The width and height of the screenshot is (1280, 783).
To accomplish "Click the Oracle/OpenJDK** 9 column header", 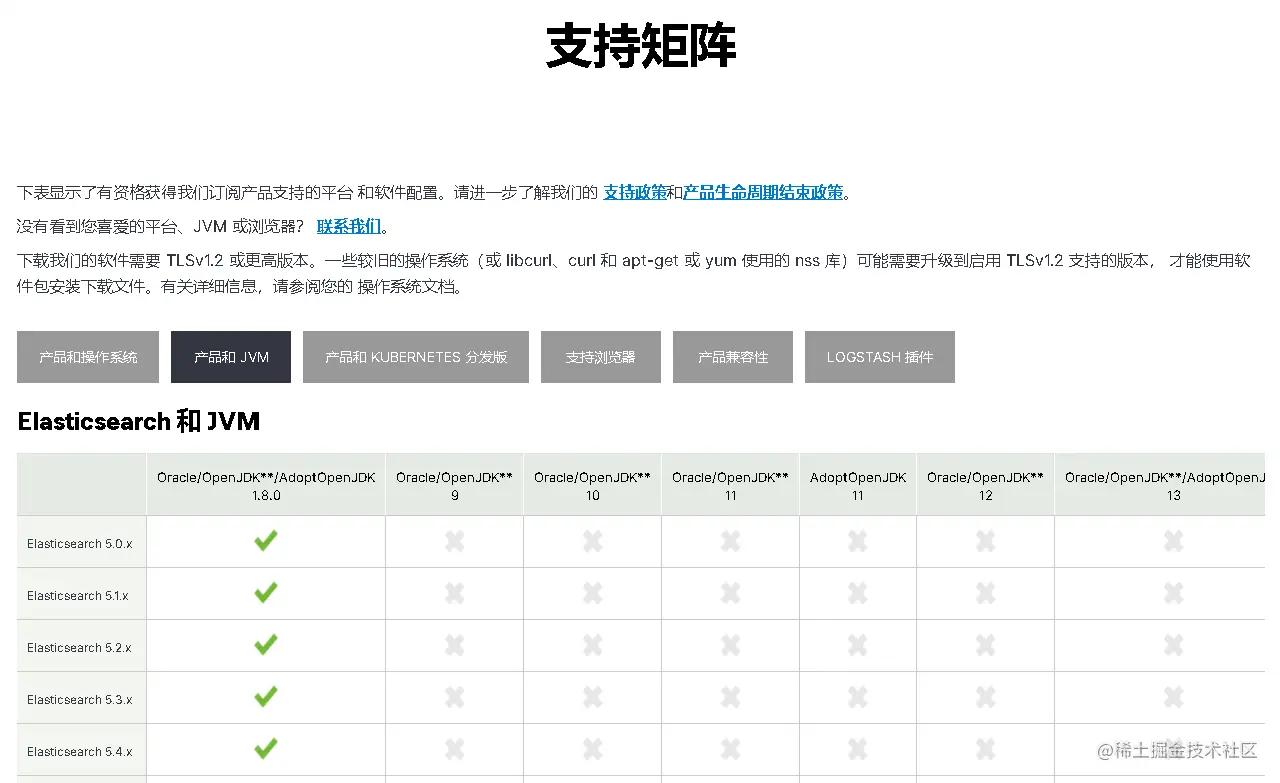I will (454, 486).
